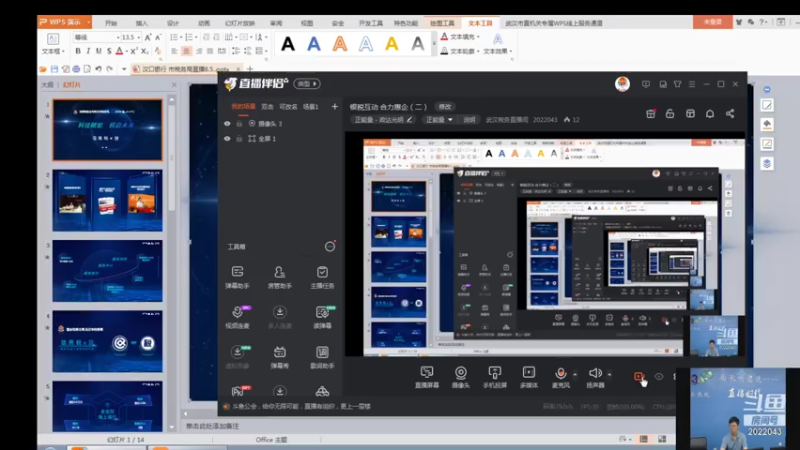Expand the 文本填充 dropdown
This screenshot has width=800, height=450.
click(478, 37)
